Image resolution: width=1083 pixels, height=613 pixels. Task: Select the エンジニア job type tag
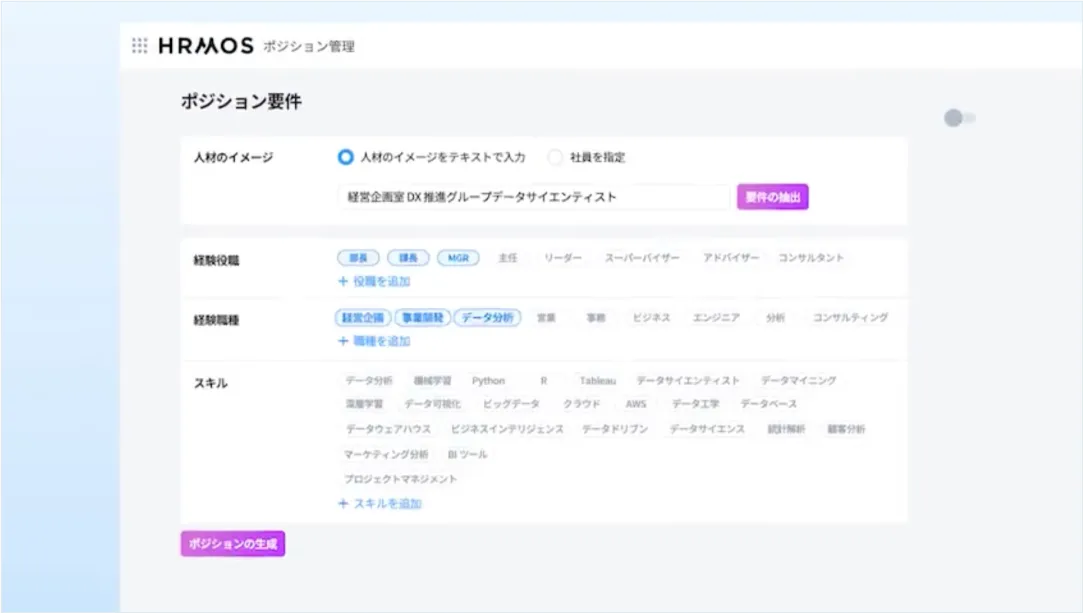pos(718,317)
